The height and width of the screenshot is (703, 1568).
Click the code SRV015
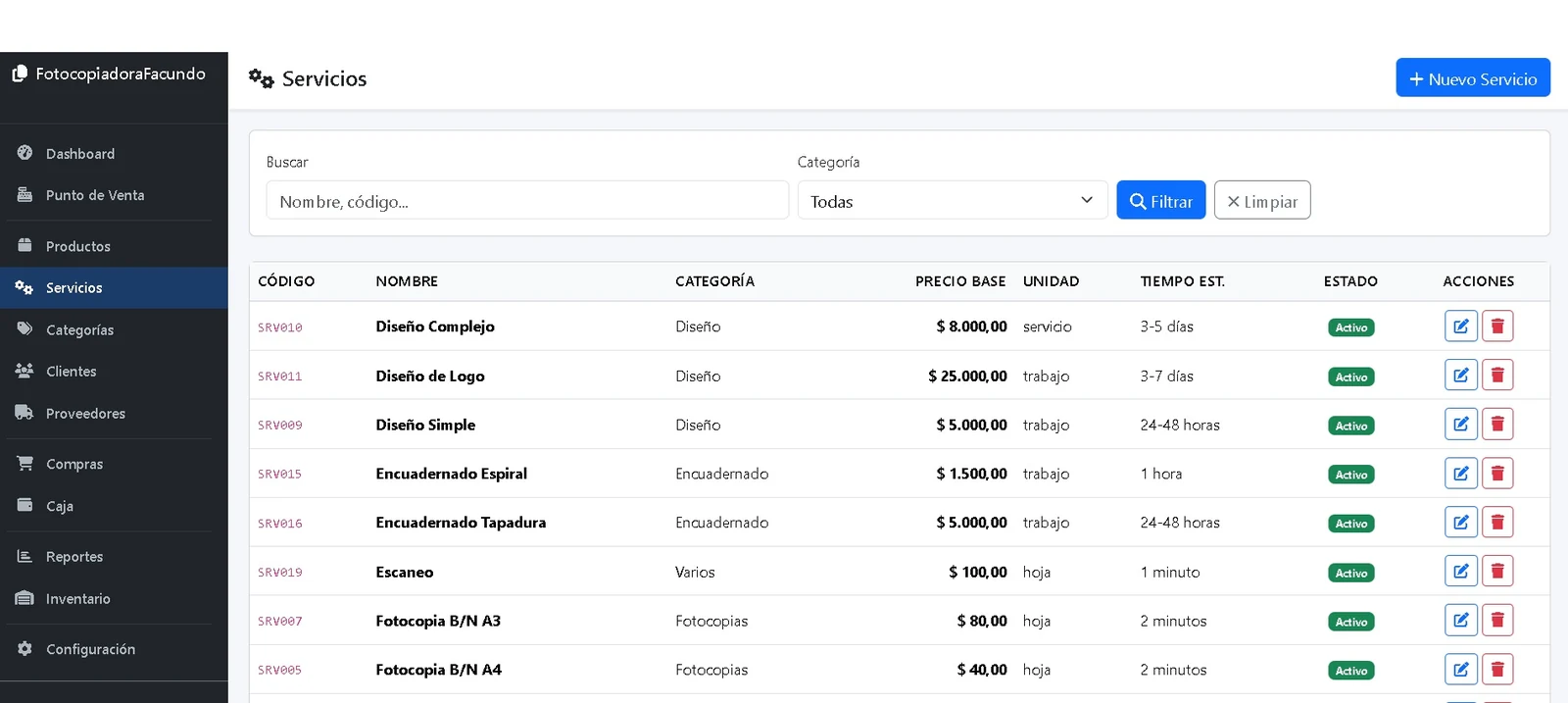[280, 475]
